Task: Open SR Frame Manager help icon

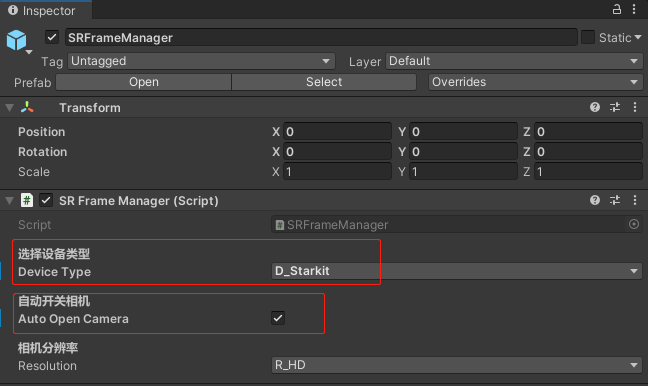Action: coord(595,200)
